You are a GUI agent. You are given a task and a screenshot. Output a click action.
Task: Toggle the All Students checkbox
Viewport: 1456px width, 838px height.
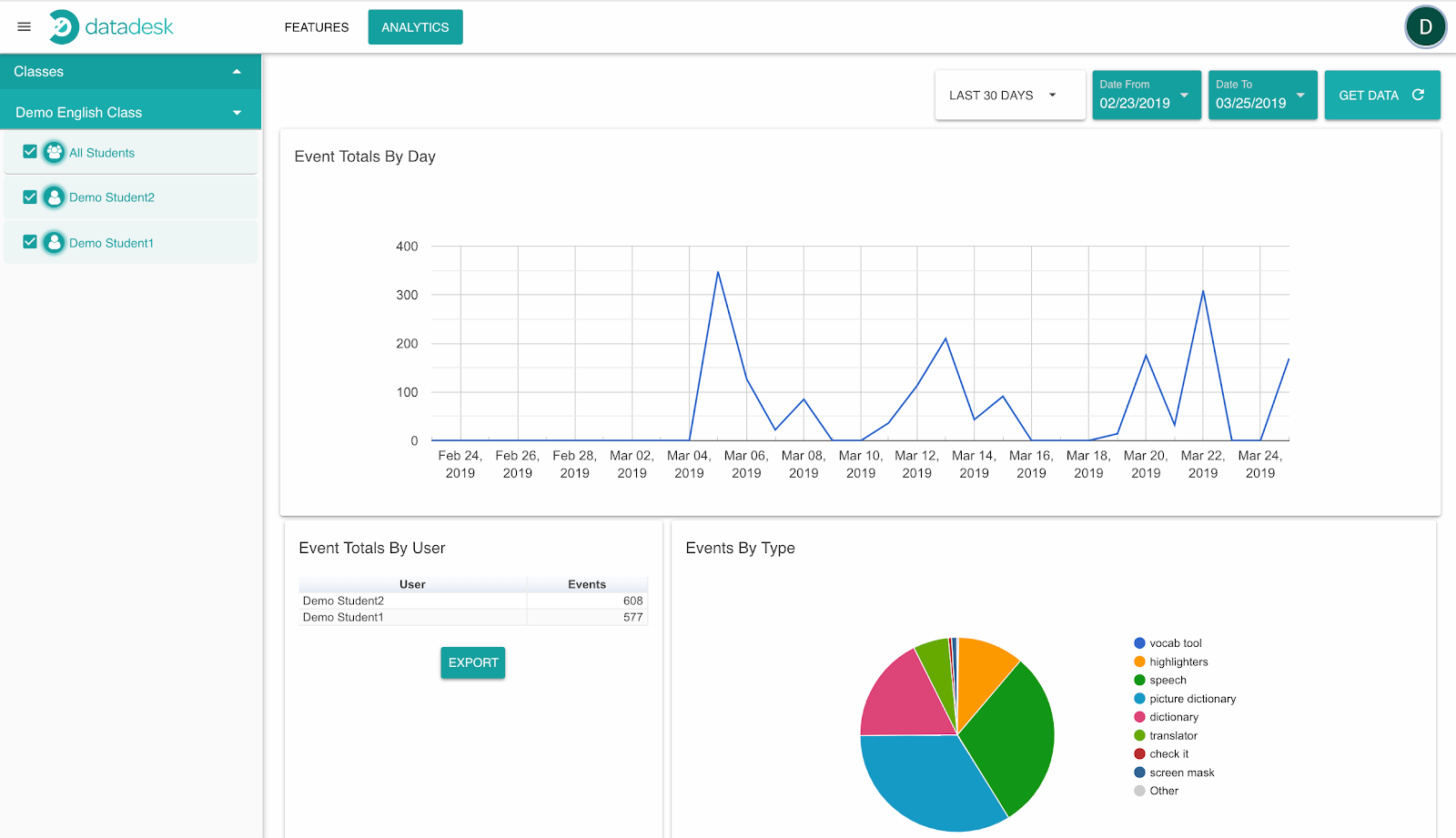coord(30,152)
